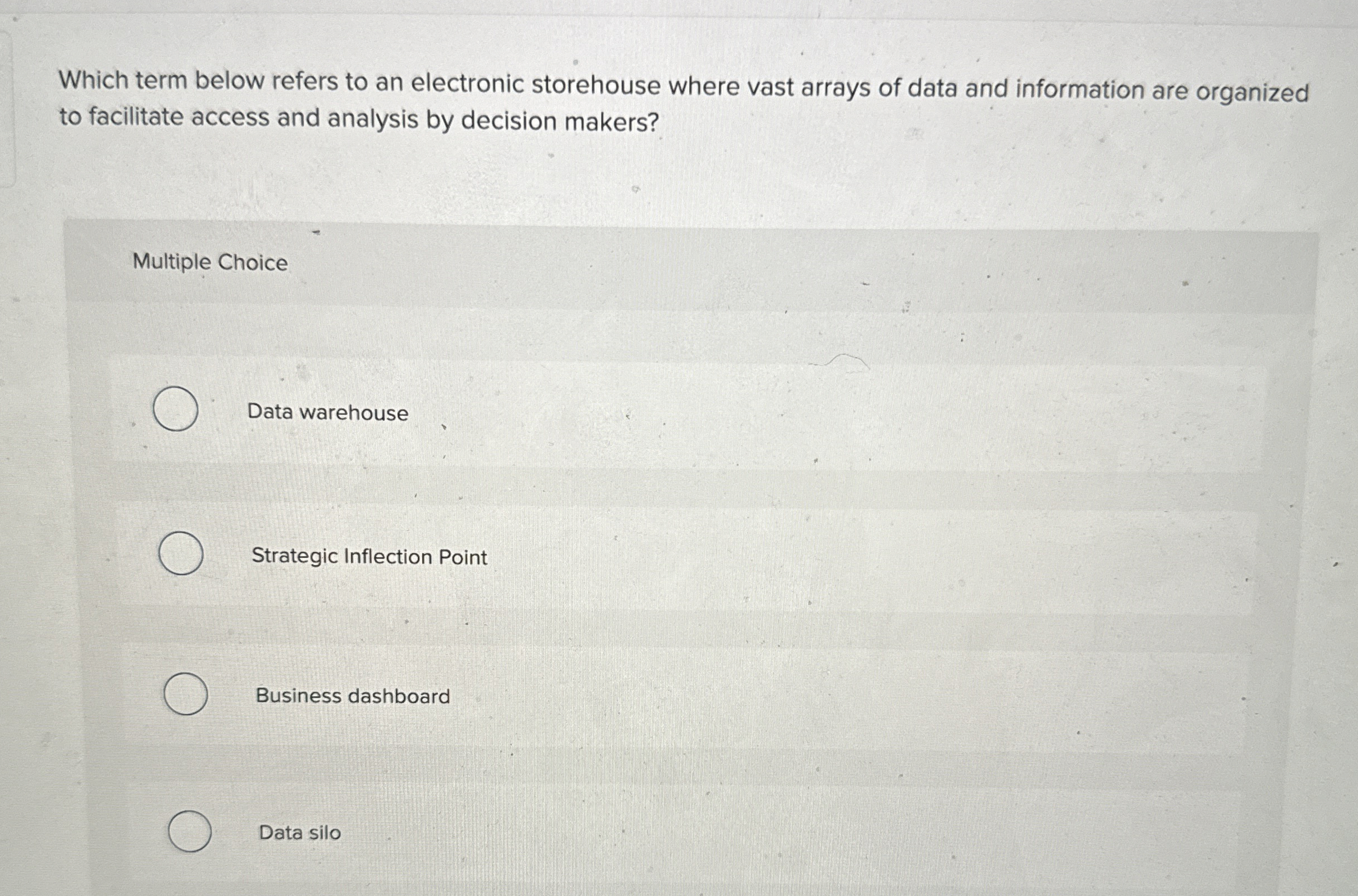Click the Strategic Inflection Point answer text

click(369, 557)
